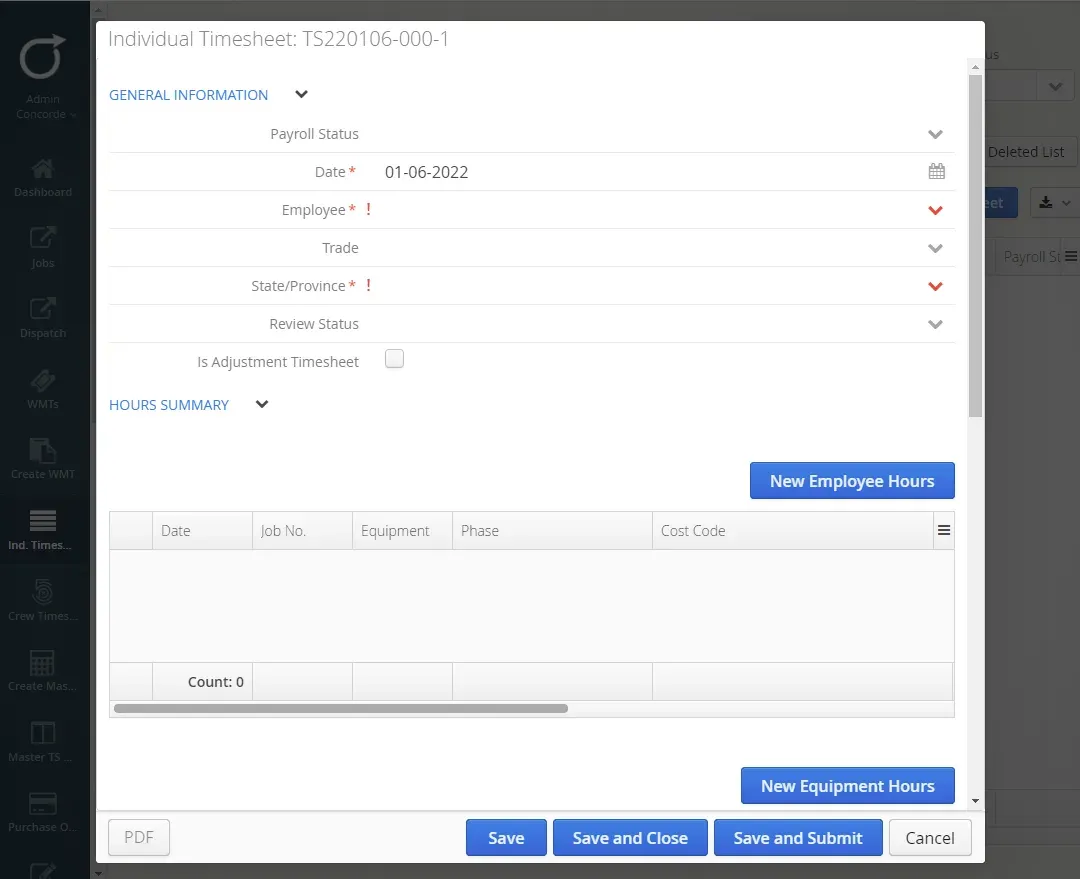This screenshot has width=1080, height=879.
Task: Open the Trade dropdown
Action: [x=936, y=248]
